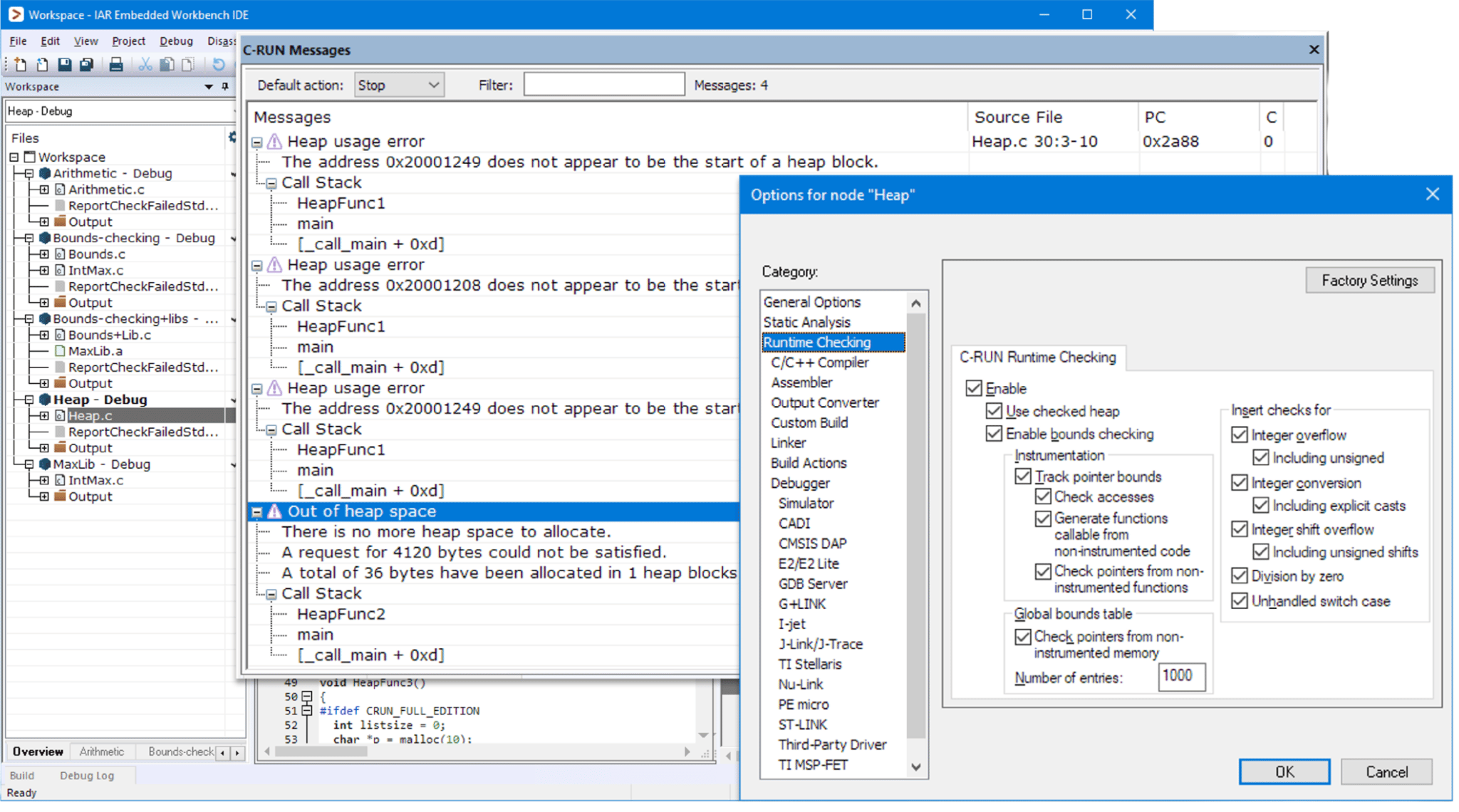Screen dimensions: 1459x812
Task: Click the Undo arrow icon
Action: 218,65
